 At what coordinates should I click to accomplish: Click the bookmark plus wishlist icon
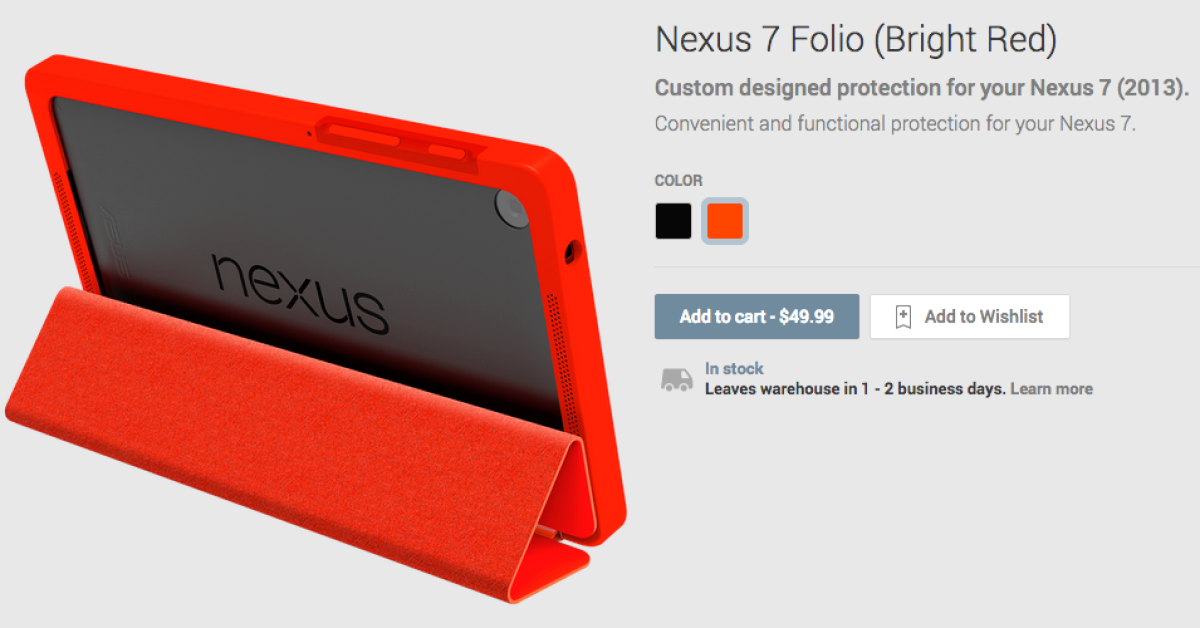click(903, 317)
